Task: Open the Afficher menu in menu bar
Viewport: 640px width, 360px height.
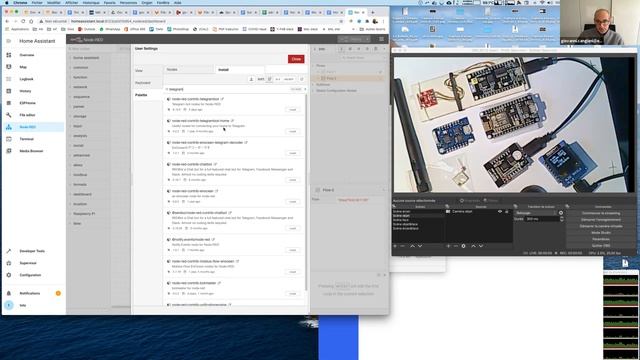Action: [x=71, y=2]
